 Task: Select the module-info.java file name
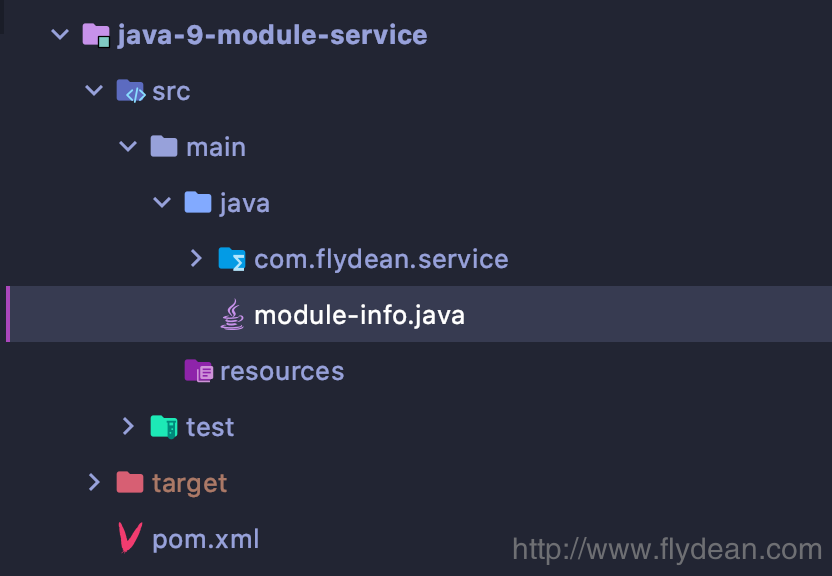point(359,316)
